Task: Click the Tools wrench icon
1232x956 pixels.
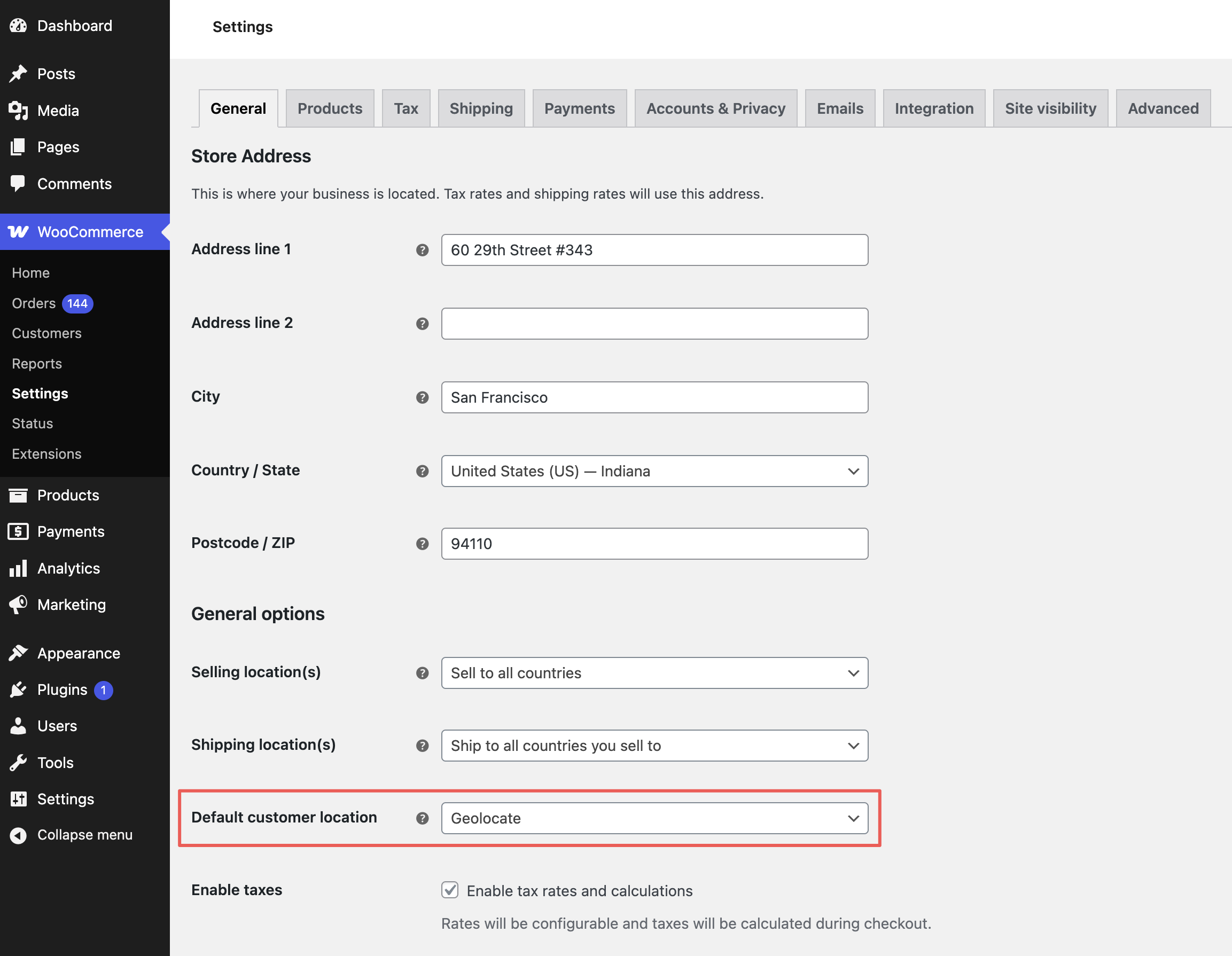Action: (19, 762)
